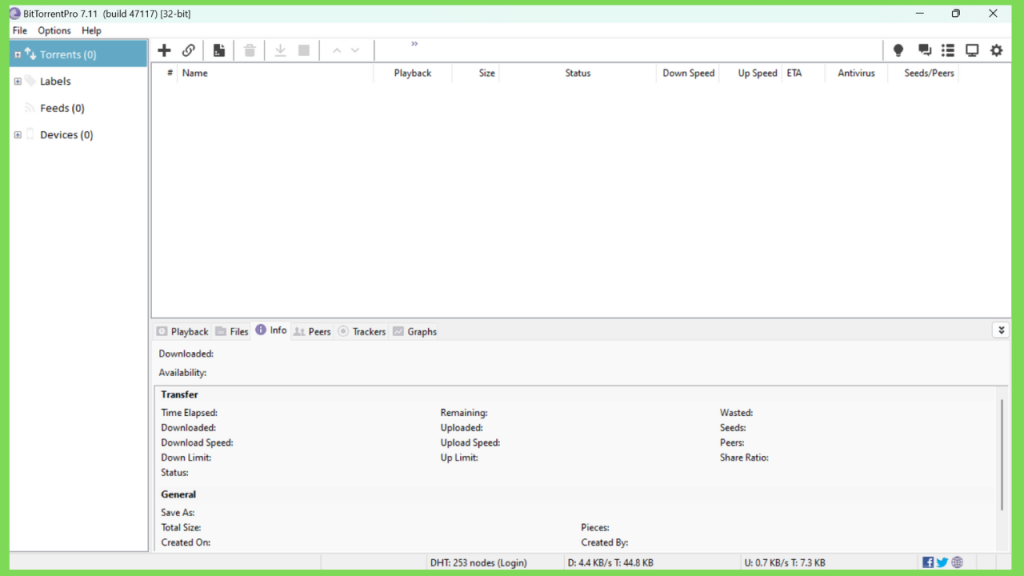The image size is (1024, 576).
Task: Sort by the Status column header
Action: point(578,73)
